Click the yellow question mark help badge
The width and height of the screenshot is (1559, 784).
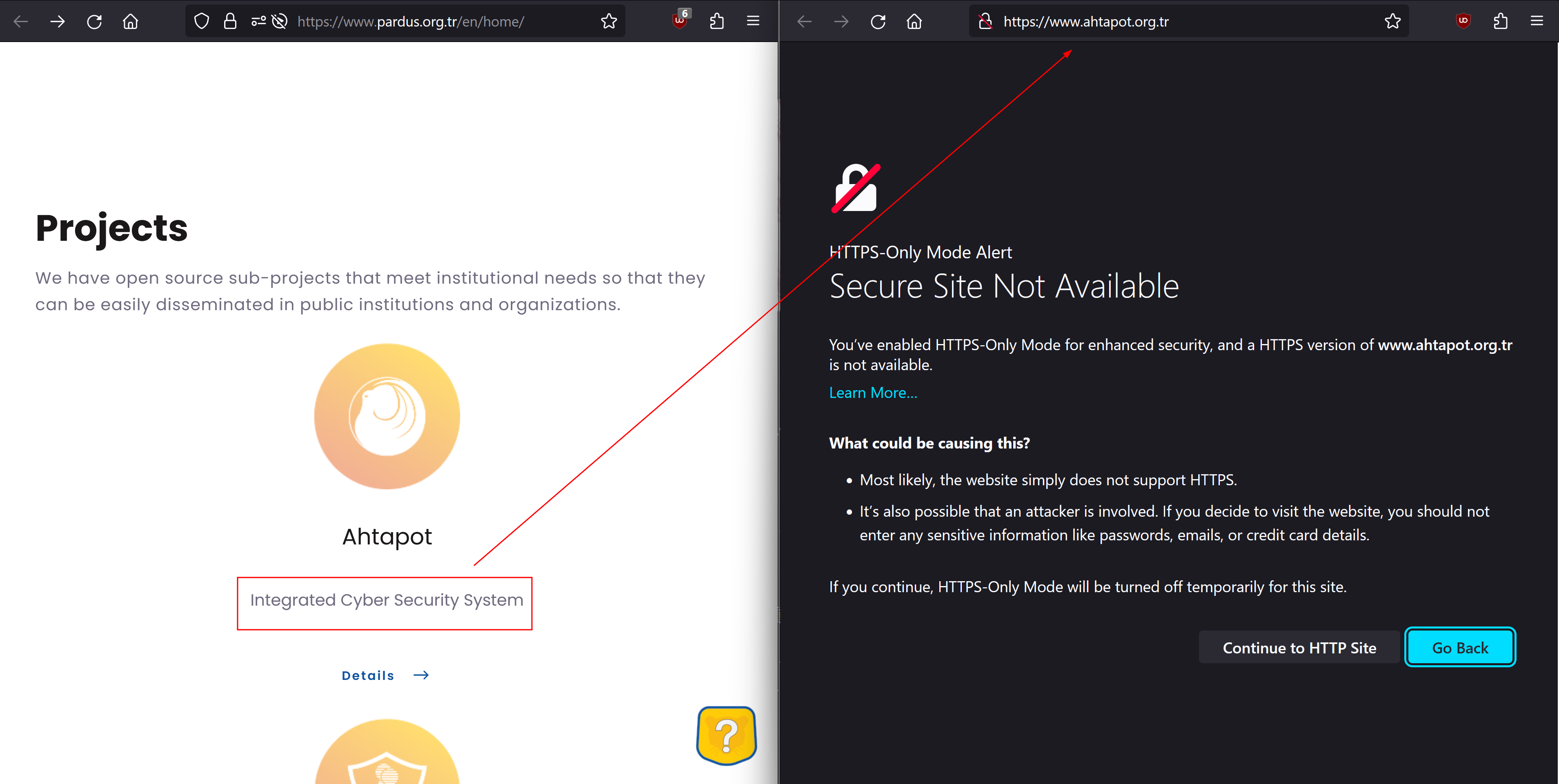click(726, 735)
